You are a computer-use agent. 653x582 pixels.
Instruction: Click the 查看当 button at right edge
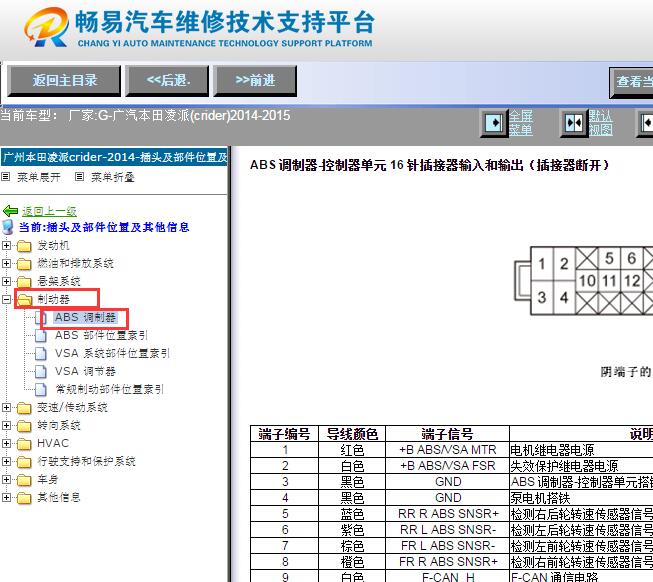tap(631, 82)
